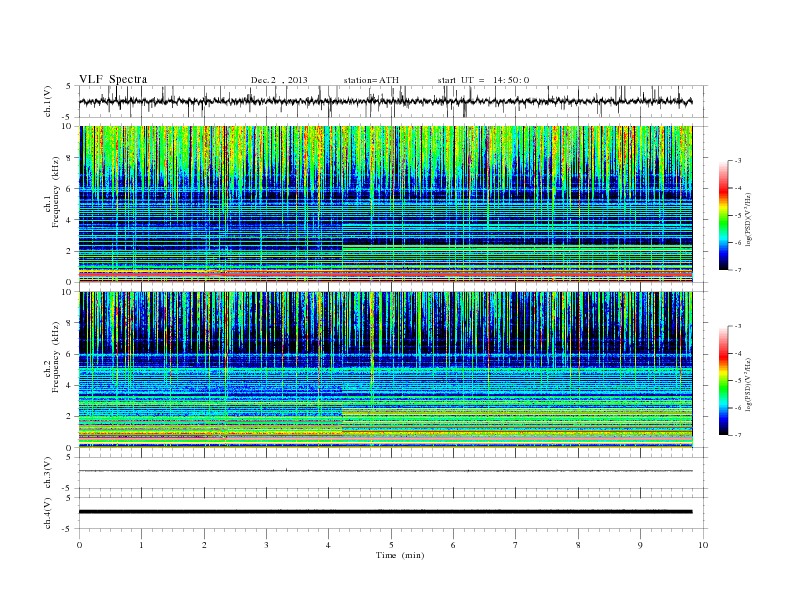
Task: Click the ch.2 colorbar PSD scale
Action: [723, 380]
